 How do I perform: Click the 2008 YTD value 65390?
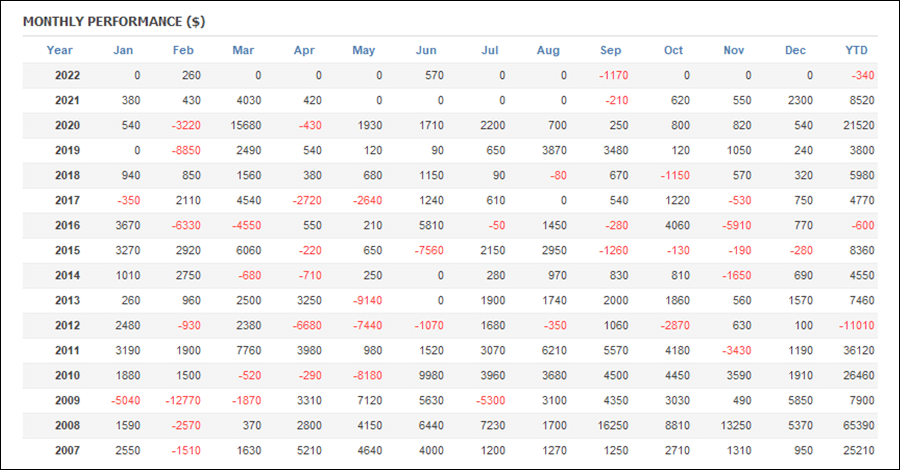[859, 425]
